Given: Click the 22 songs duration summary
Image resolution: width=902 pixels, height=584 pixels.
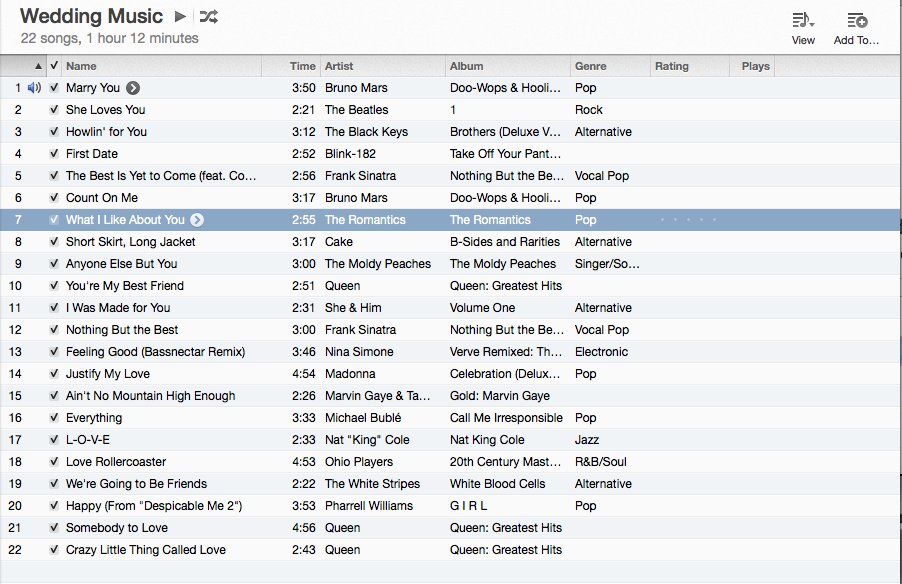Looking at the screenshot, I should click(109, 39).
